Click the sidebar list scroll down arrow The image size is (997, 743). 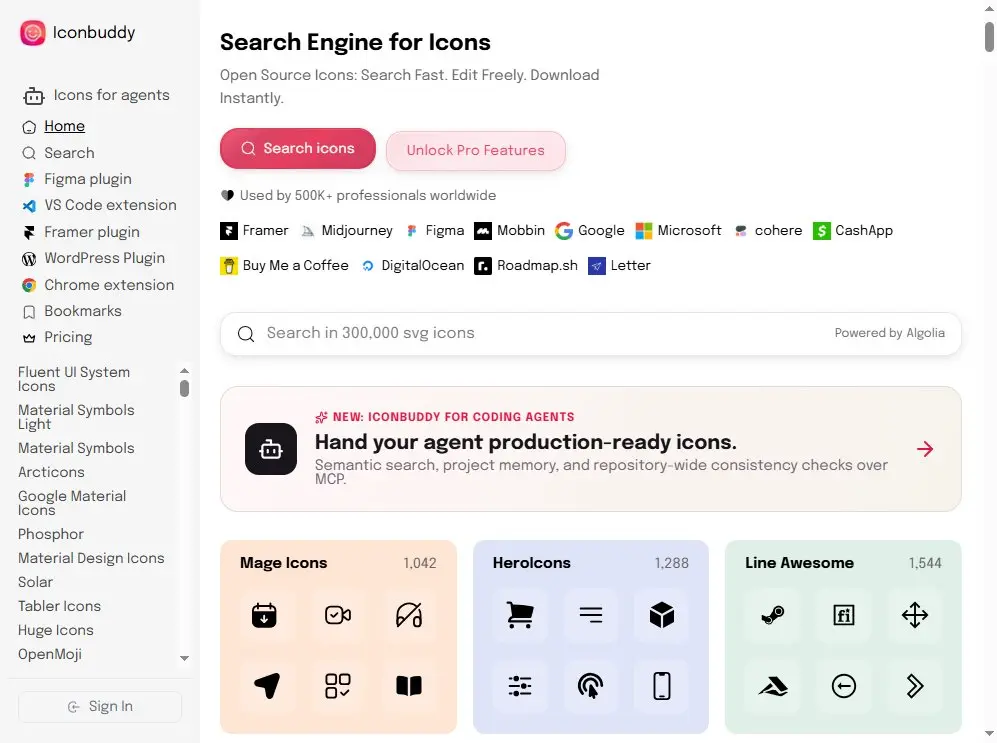pyautogui.click(x=184, y=658)
